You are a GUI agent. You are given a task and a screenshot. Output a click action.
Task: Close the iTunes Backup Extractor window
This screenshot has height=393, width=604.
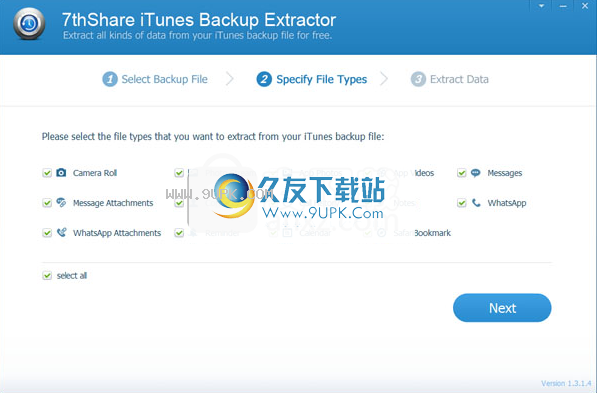click(585, 6)
